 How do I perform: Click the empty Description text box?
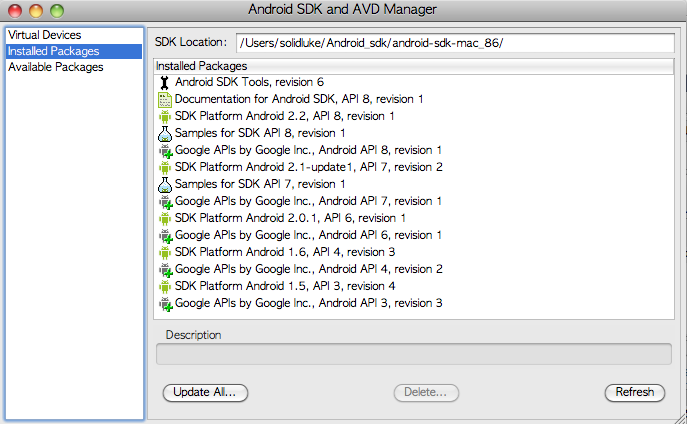click(x=414, y=354)
